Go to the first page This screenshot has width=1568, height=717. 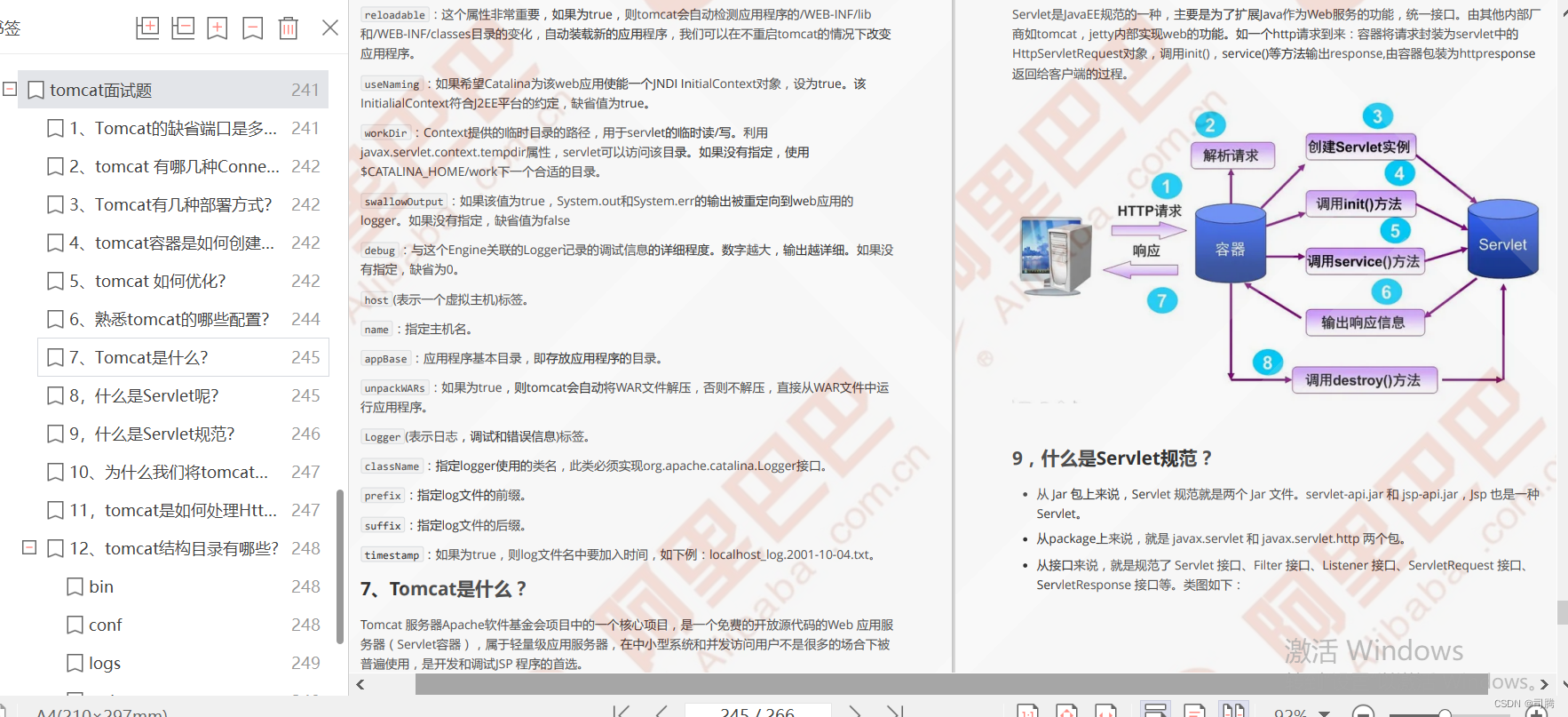click(622, 712)
